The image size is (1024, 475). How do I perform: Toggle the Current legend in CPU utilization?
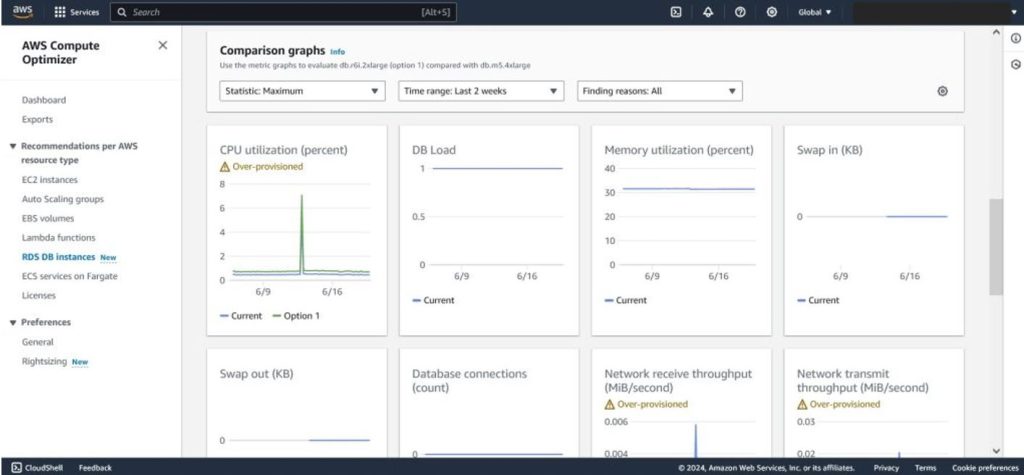click(241, 316)
